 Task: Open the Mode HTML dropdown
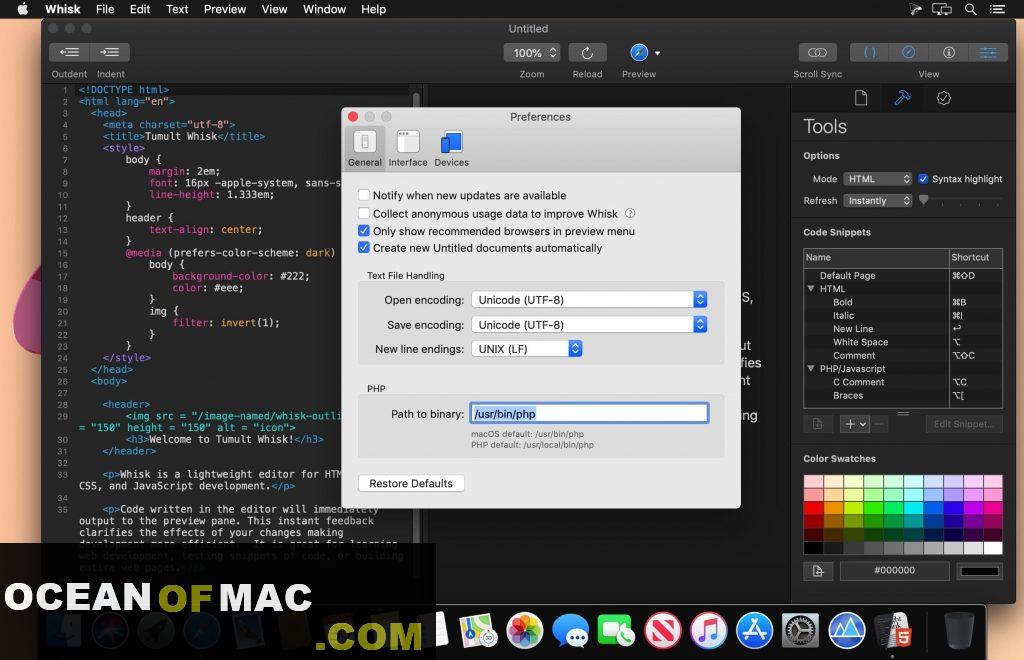click(x=877, y=179)
